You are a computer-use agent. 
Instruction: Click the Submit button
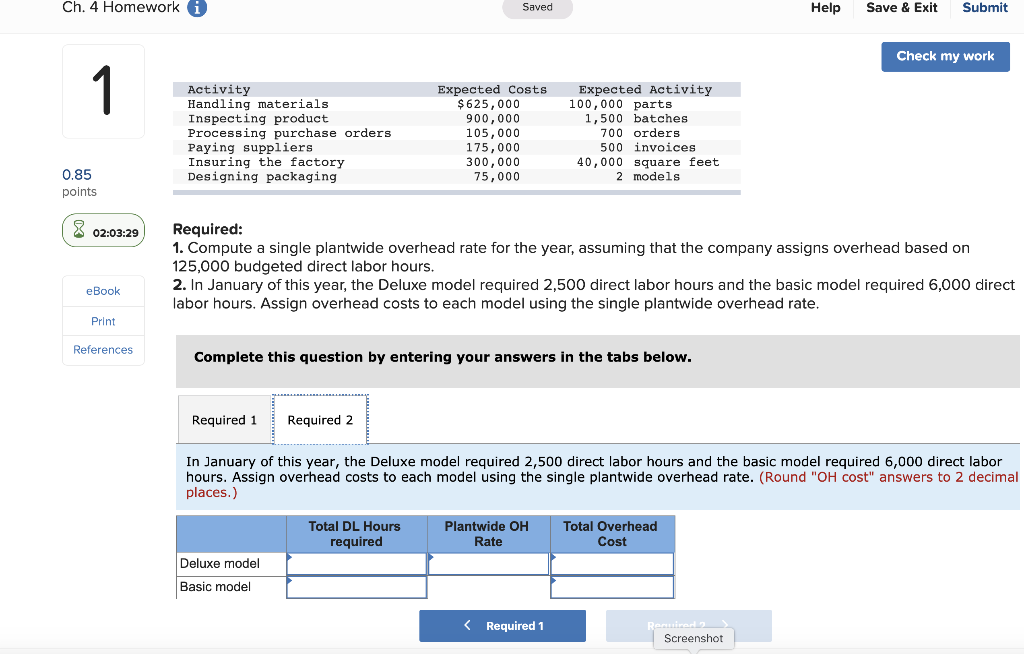(984, 7)
